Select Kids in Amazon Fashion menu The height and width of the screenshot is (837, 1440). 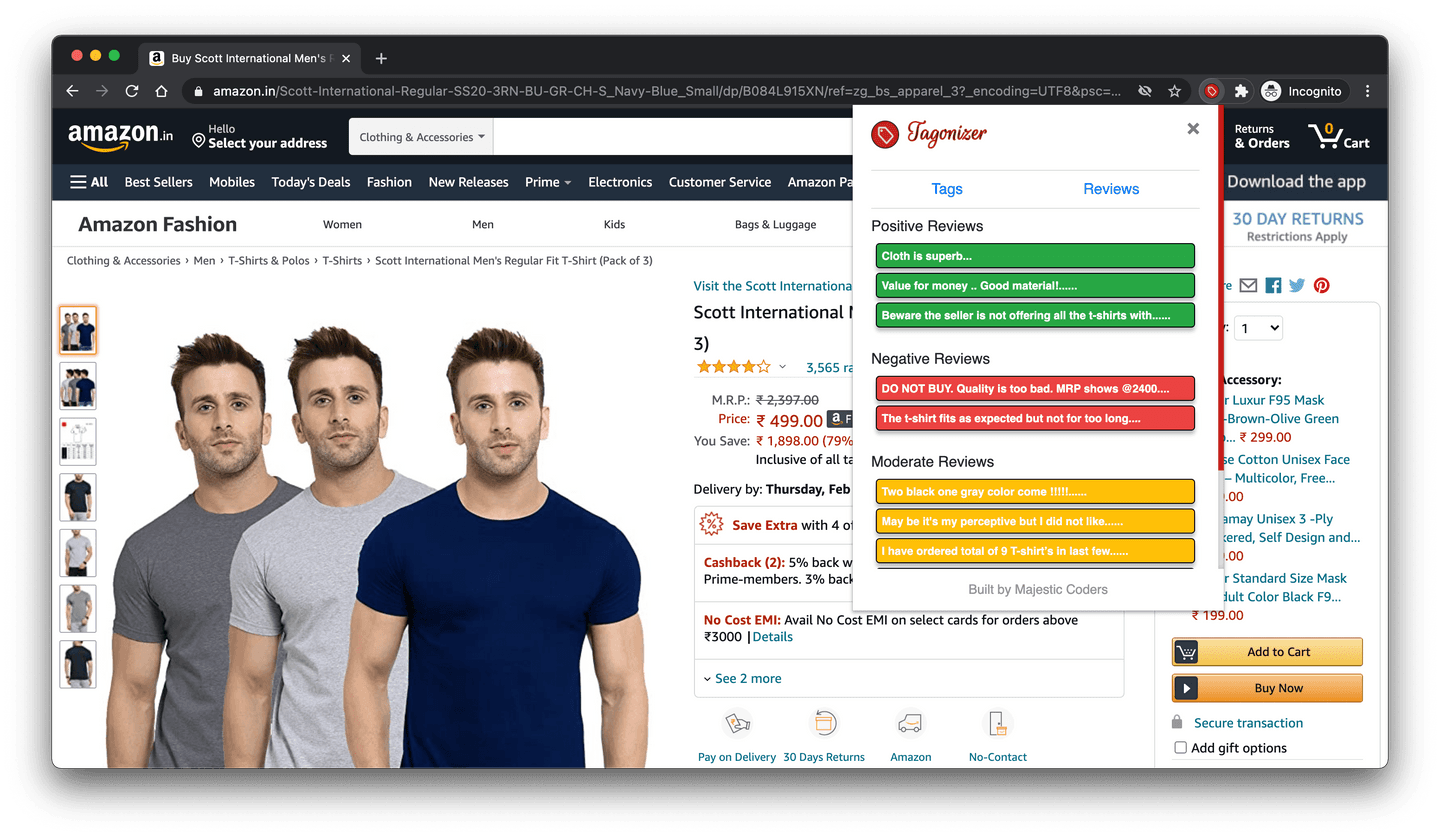[x=614, y=224]
